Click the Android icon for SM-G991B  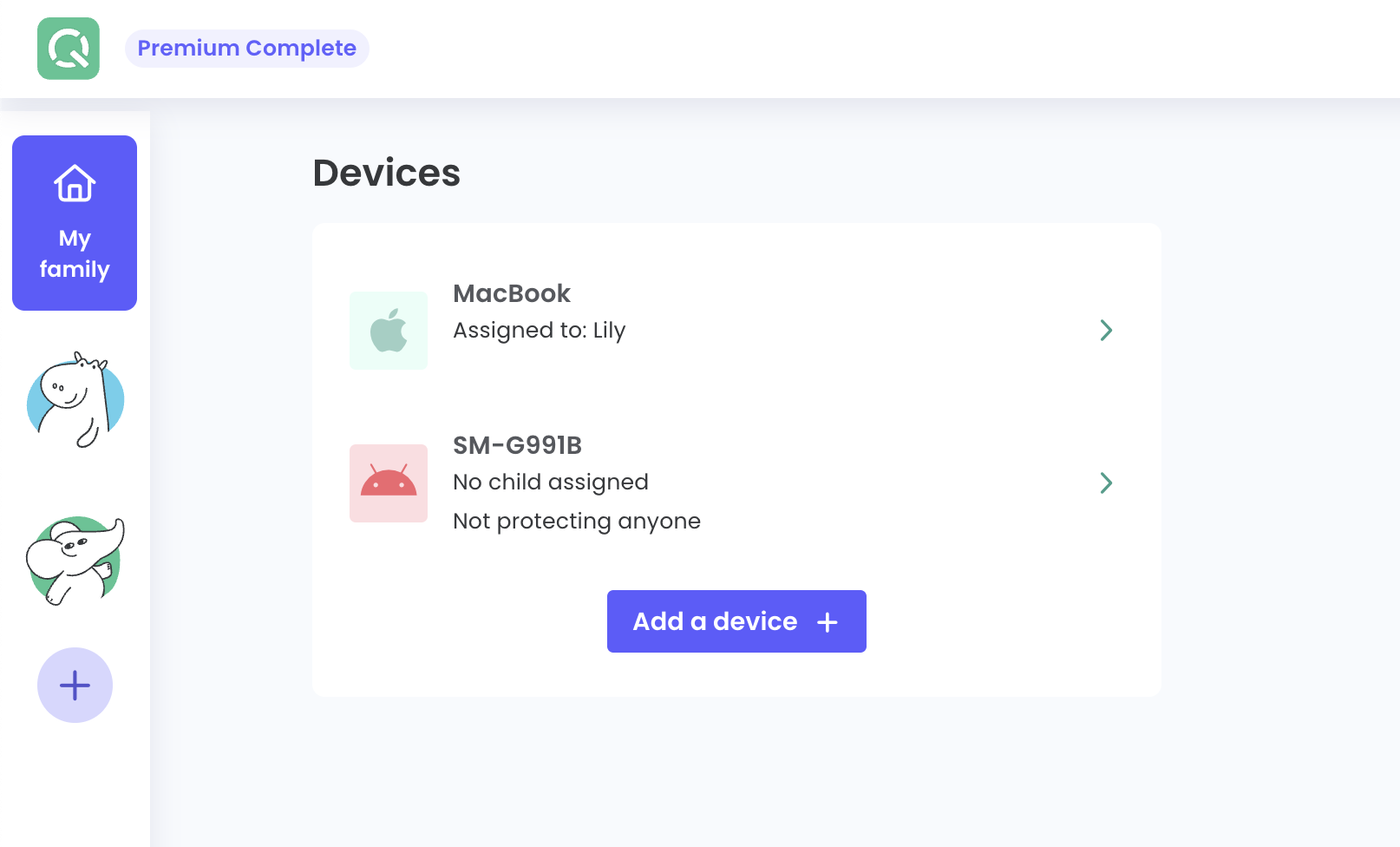point(389,483)
